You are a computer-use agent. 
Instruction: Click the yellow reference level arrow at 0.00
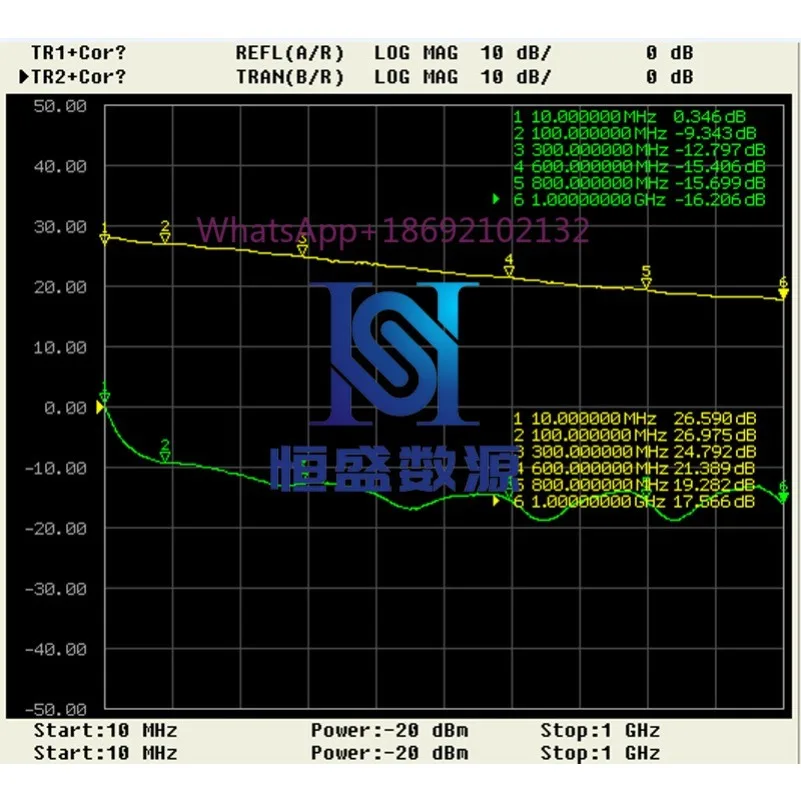point(100,407)
